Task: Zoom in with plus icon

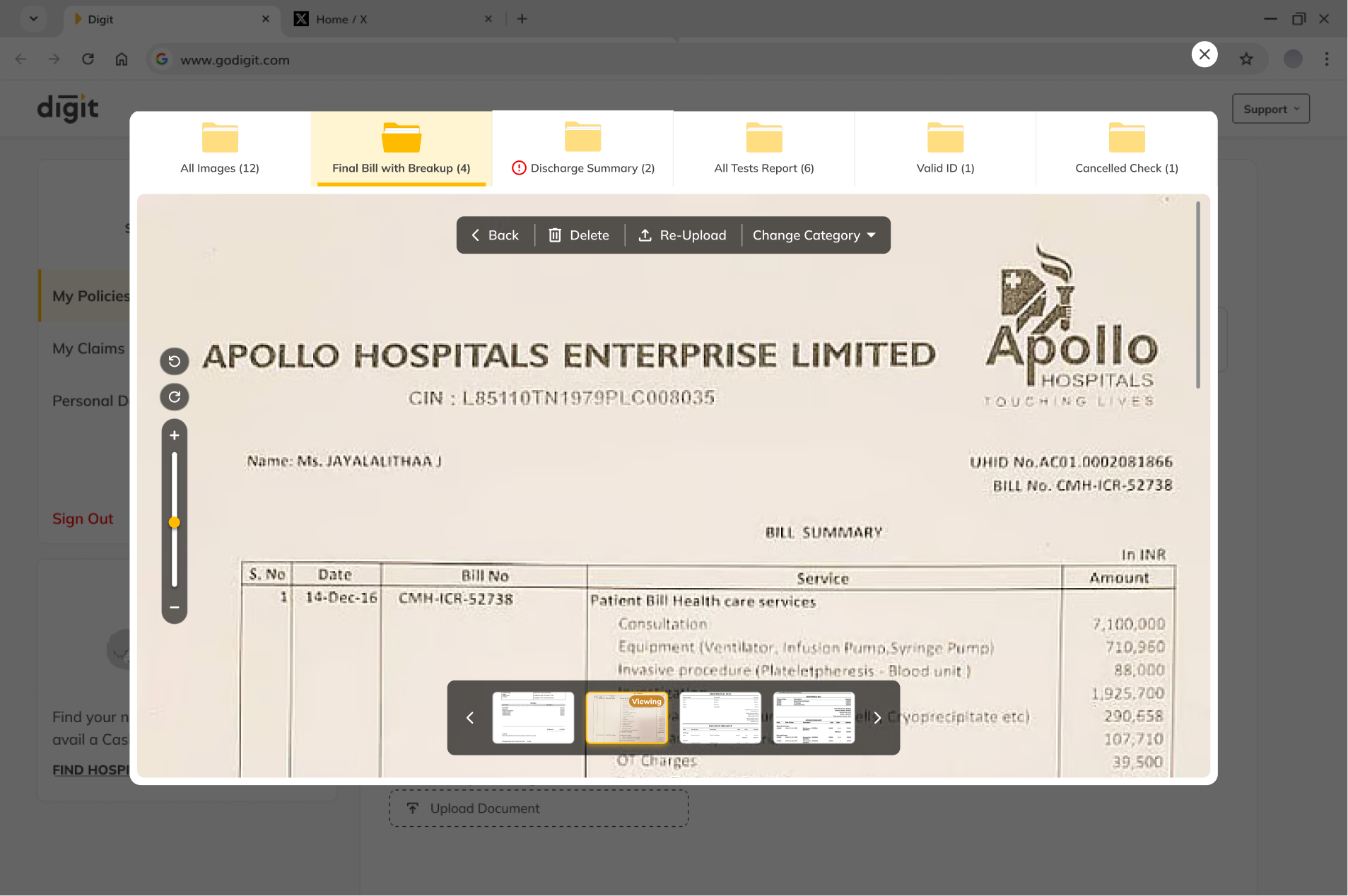Action: click(175, 435)
